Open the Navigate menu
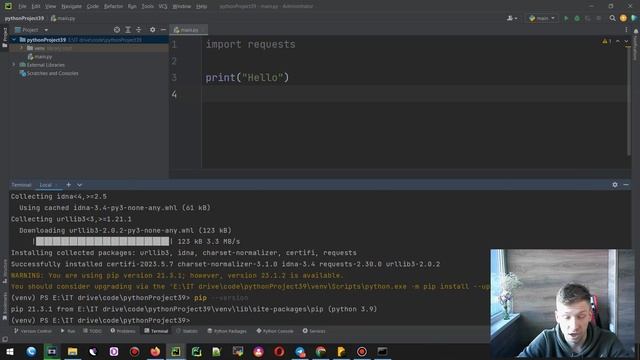This screenshot has height=360, width=640. [71, 6]
